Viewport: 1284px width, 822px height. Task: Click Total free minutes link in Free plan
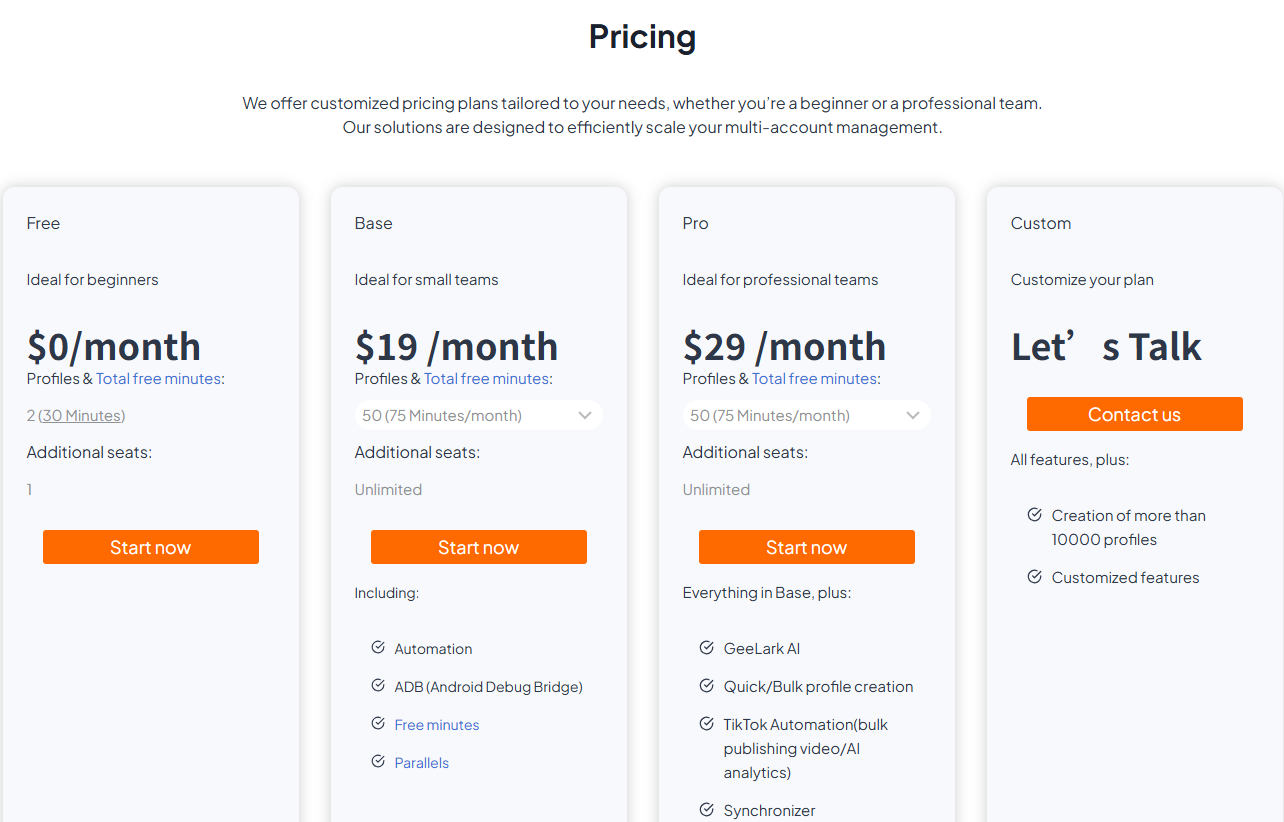tap(158, 379)
